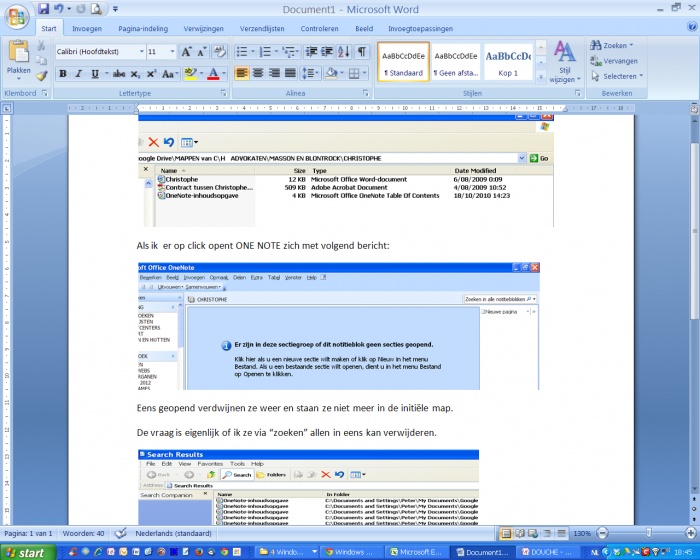Cut the selection with scissors icon
Screen dimensions: 700x560
pos(41,46)
